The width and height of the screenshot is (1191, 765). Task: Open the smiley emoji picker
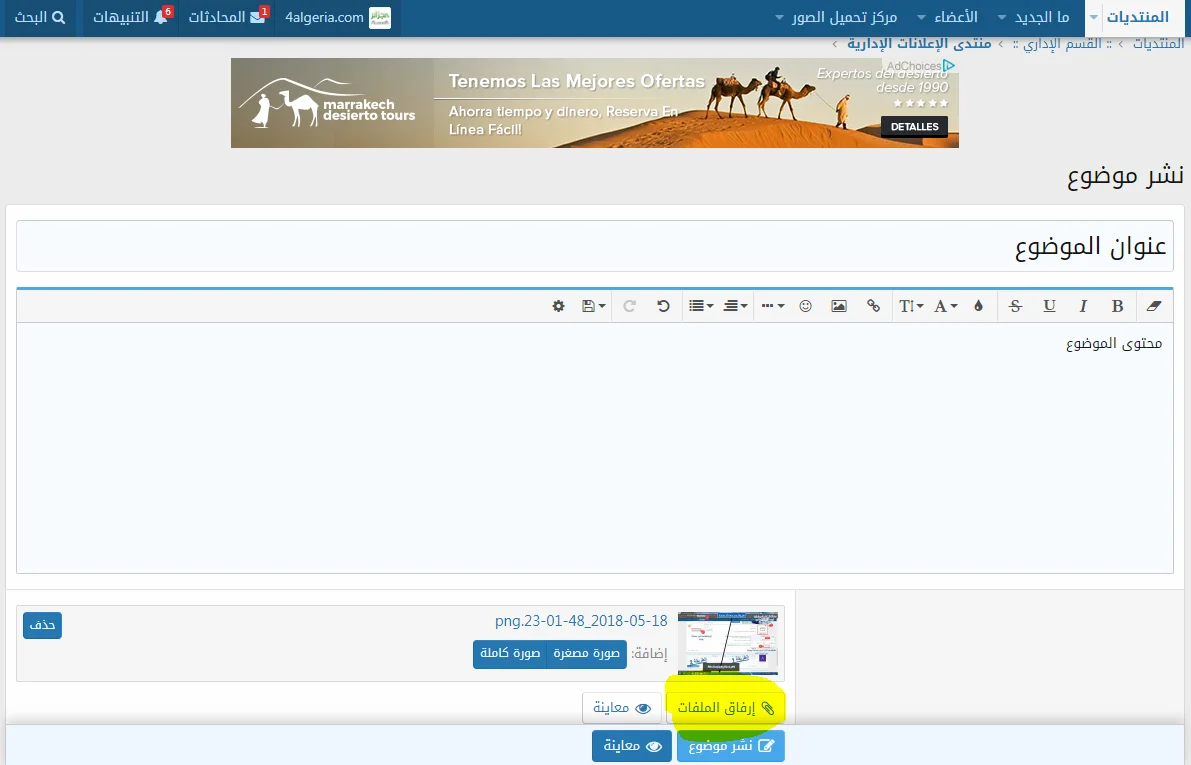[x=805, y=306]
